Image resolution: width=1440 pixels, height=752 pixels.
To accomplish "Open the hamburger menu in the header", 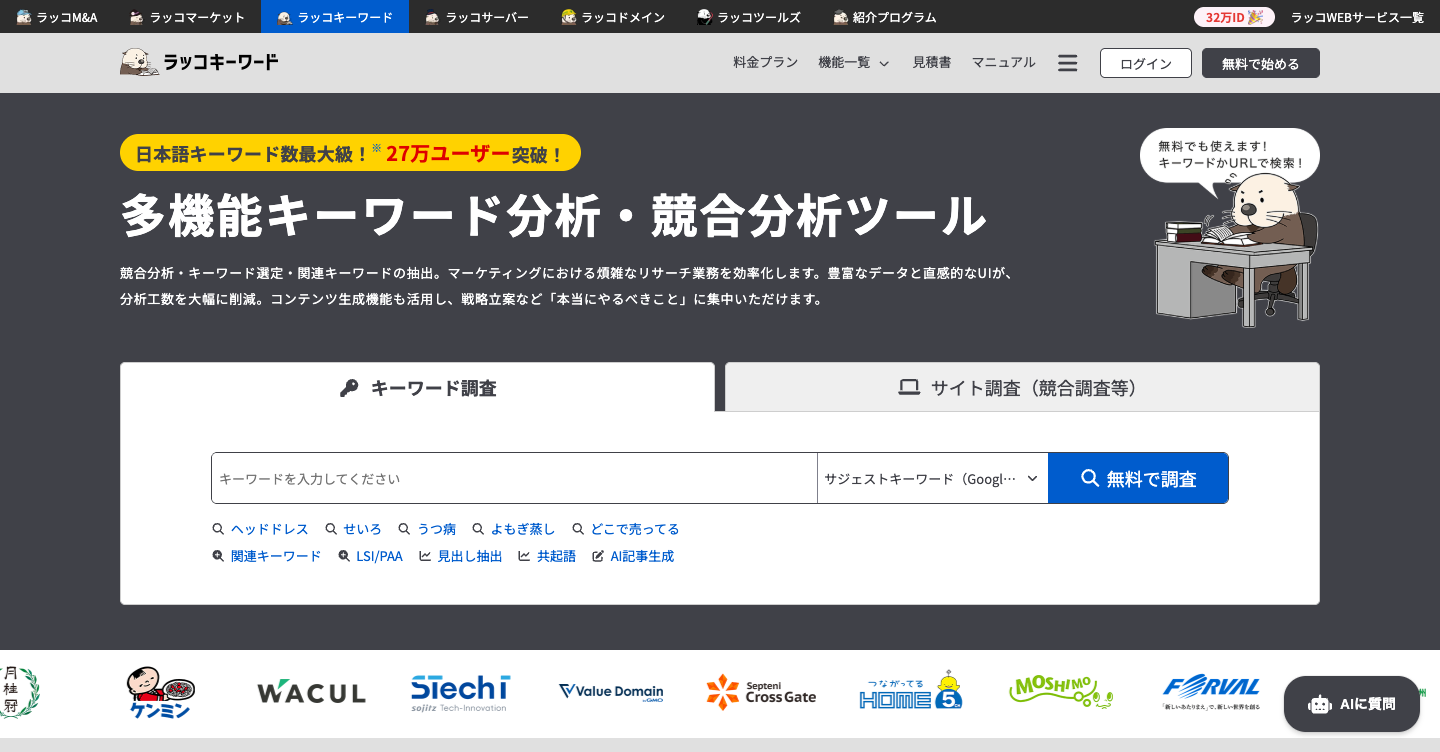I will [1067, 62].
